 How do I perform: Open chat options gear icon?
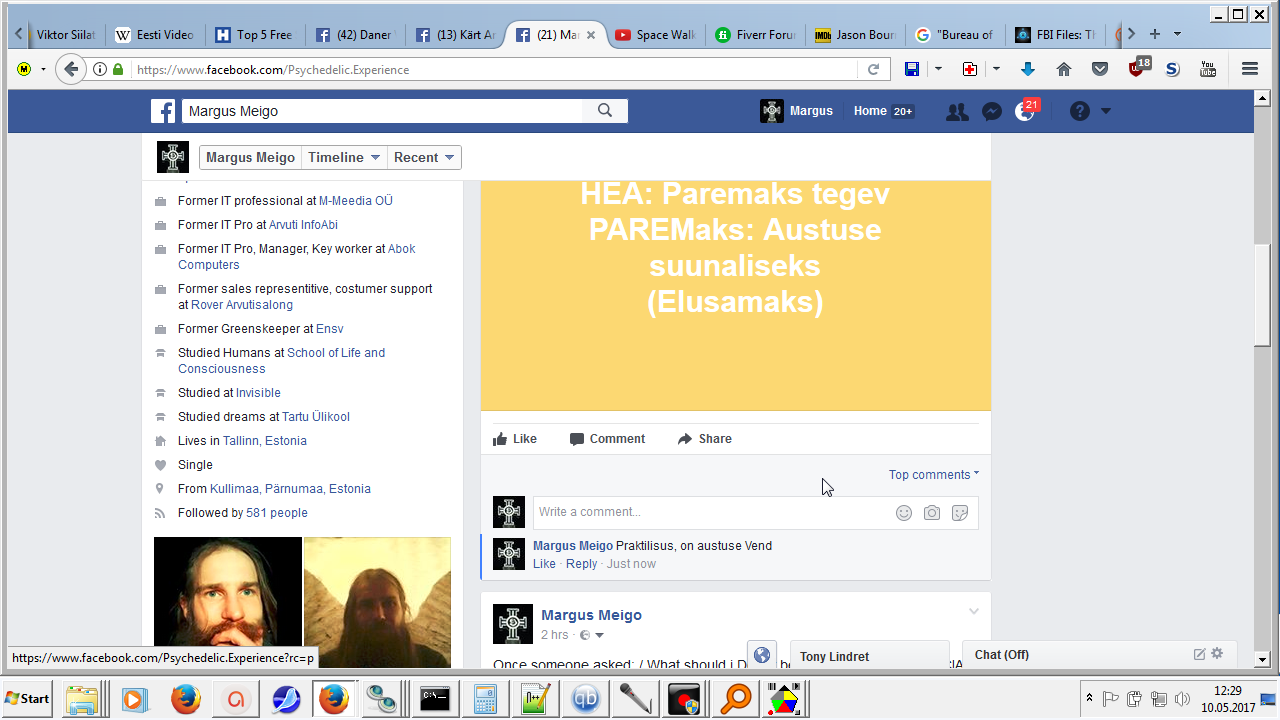click(1217, 654)
